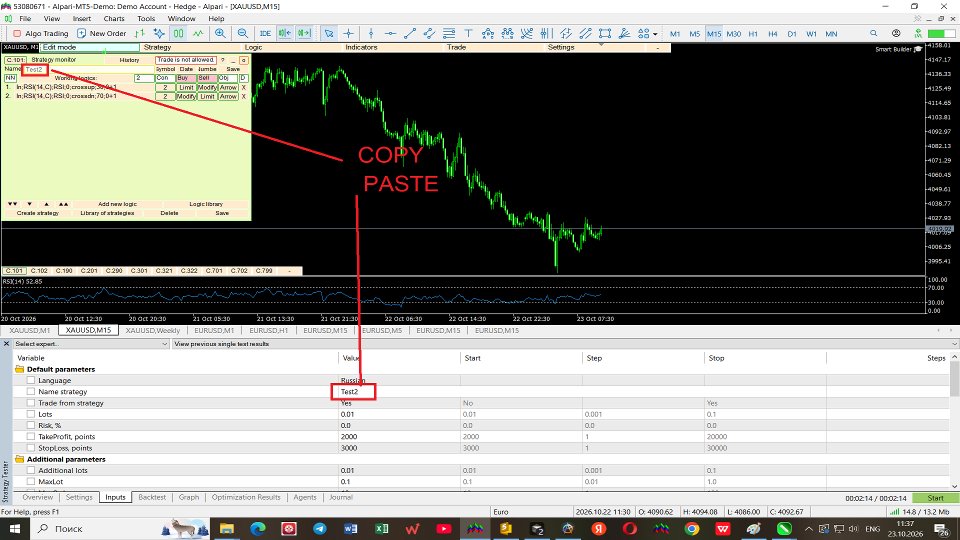The height and width of the screenshot is (540, 960).
Task: Switch timeframe to M1
Action: (675, 34)
